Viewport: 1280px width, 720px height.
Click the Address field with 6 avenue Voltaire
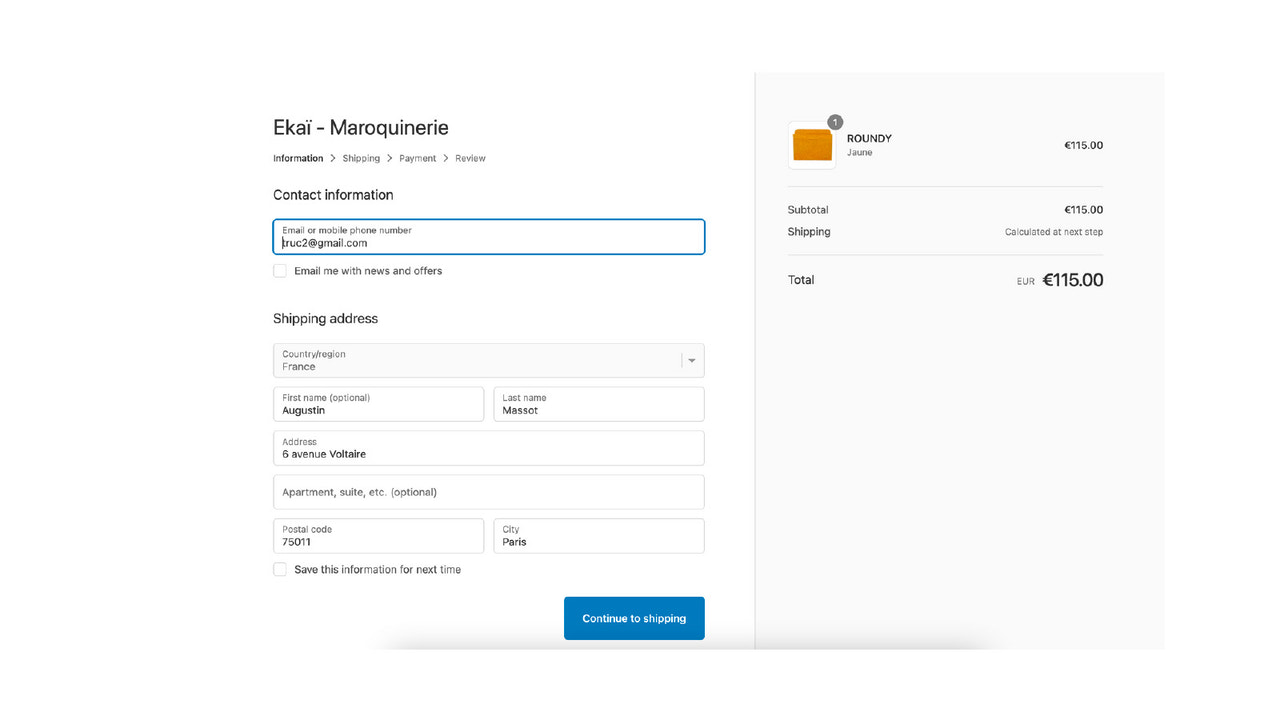click(x=489, y=448)
